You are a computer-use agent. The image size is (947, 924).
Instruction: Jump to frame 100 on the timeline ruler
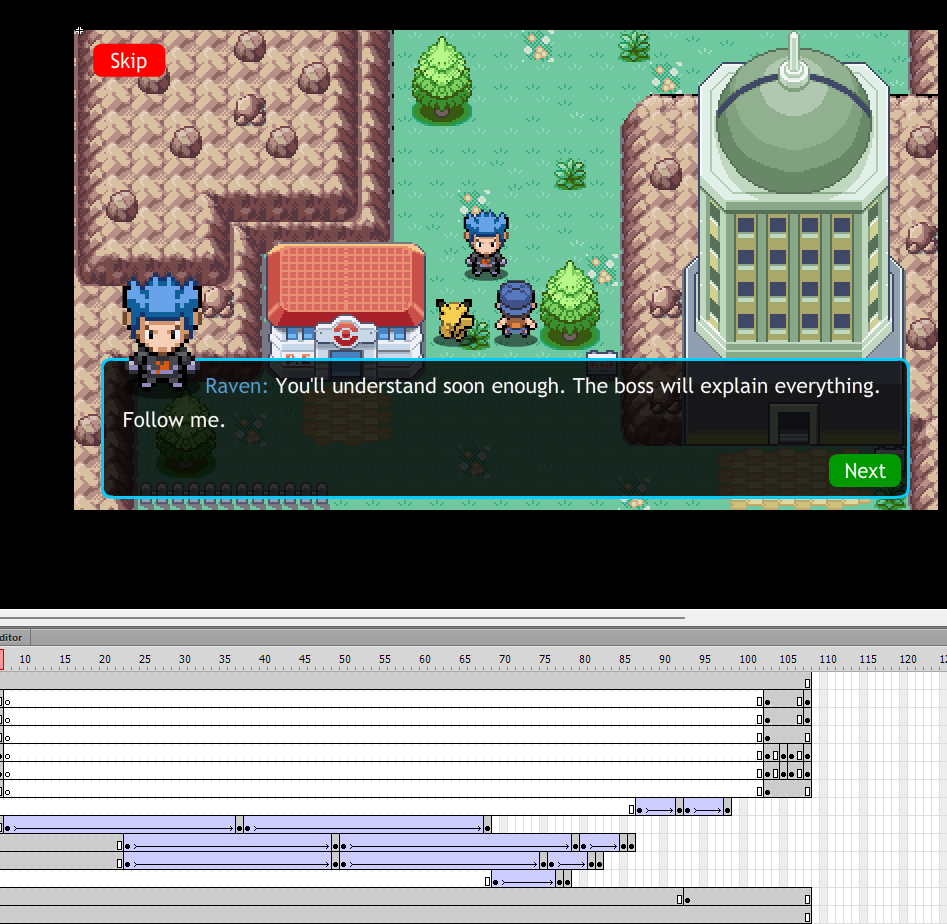coord(748,659)
